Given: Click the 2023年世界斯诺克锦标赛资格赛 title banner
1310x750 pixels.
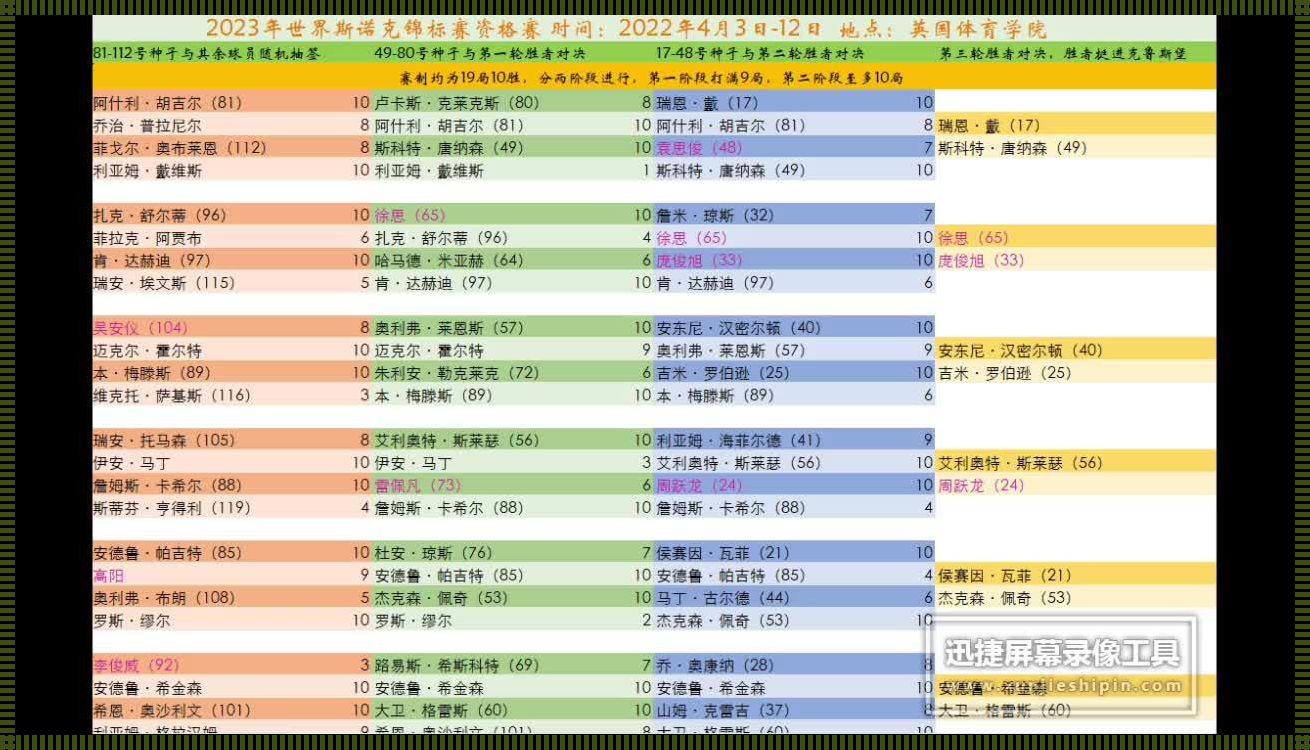Looking at the screenshot, I should point(654,28).
